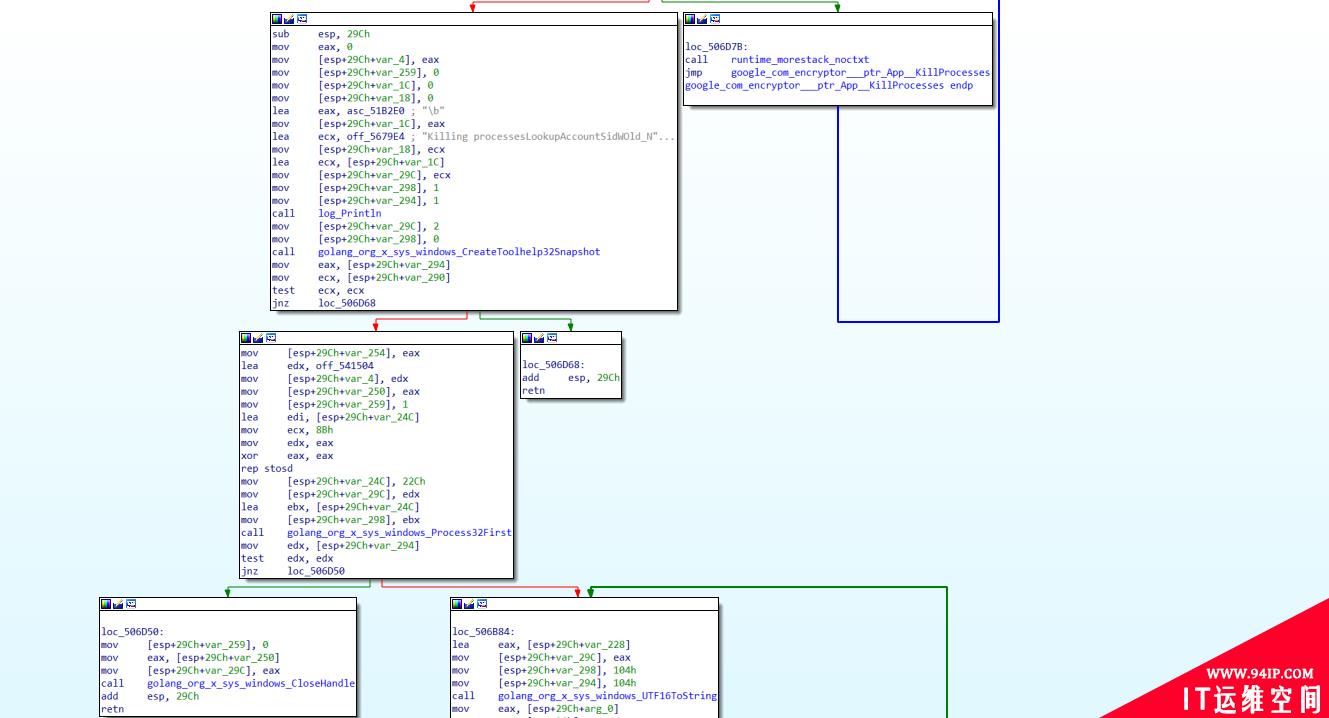Screen dimensions: 1329x718
Task: Click pencil edit icon on loc_506D7B node
Action: 702,19
